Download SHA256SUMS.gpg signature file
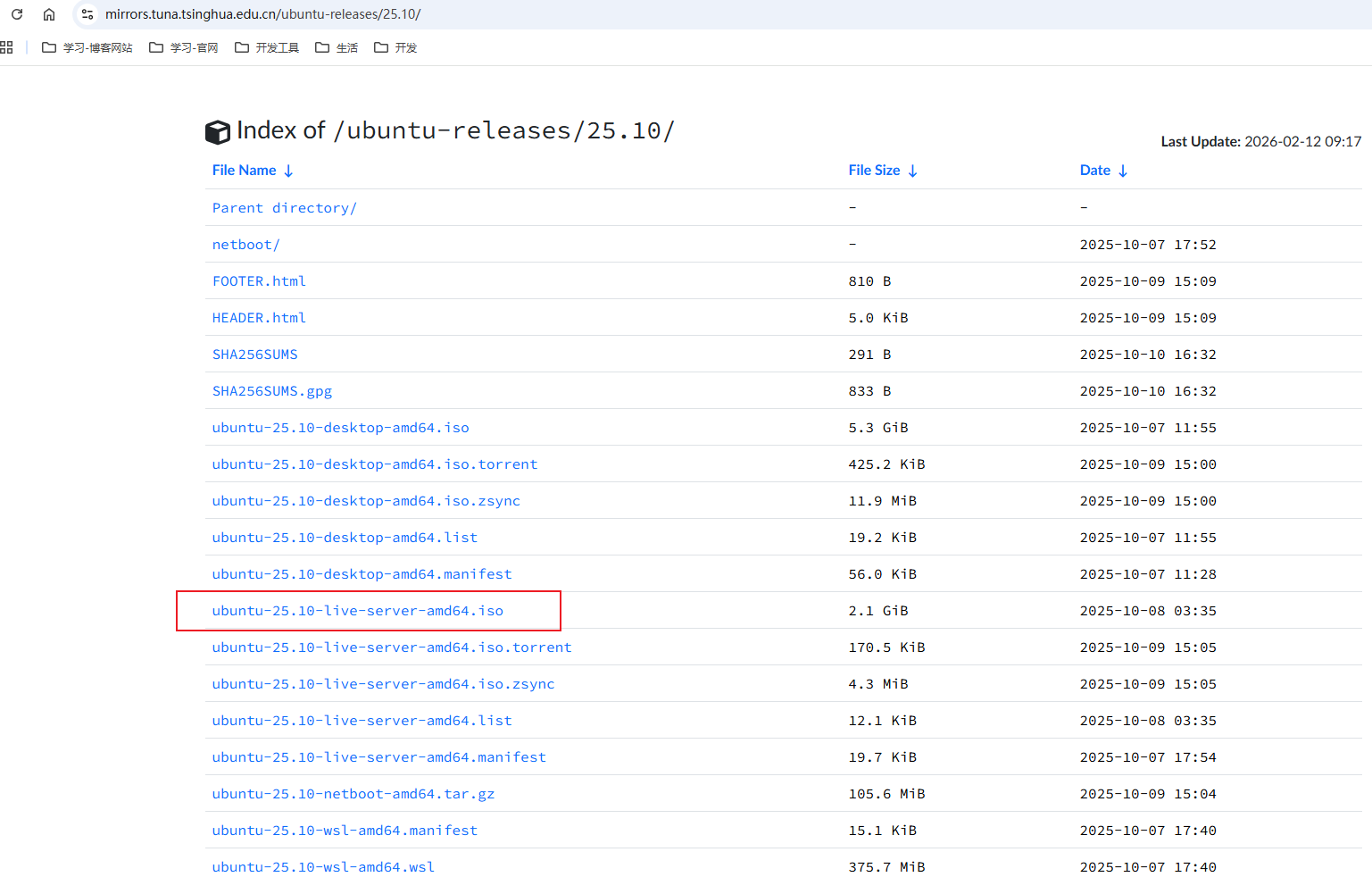 271,391
